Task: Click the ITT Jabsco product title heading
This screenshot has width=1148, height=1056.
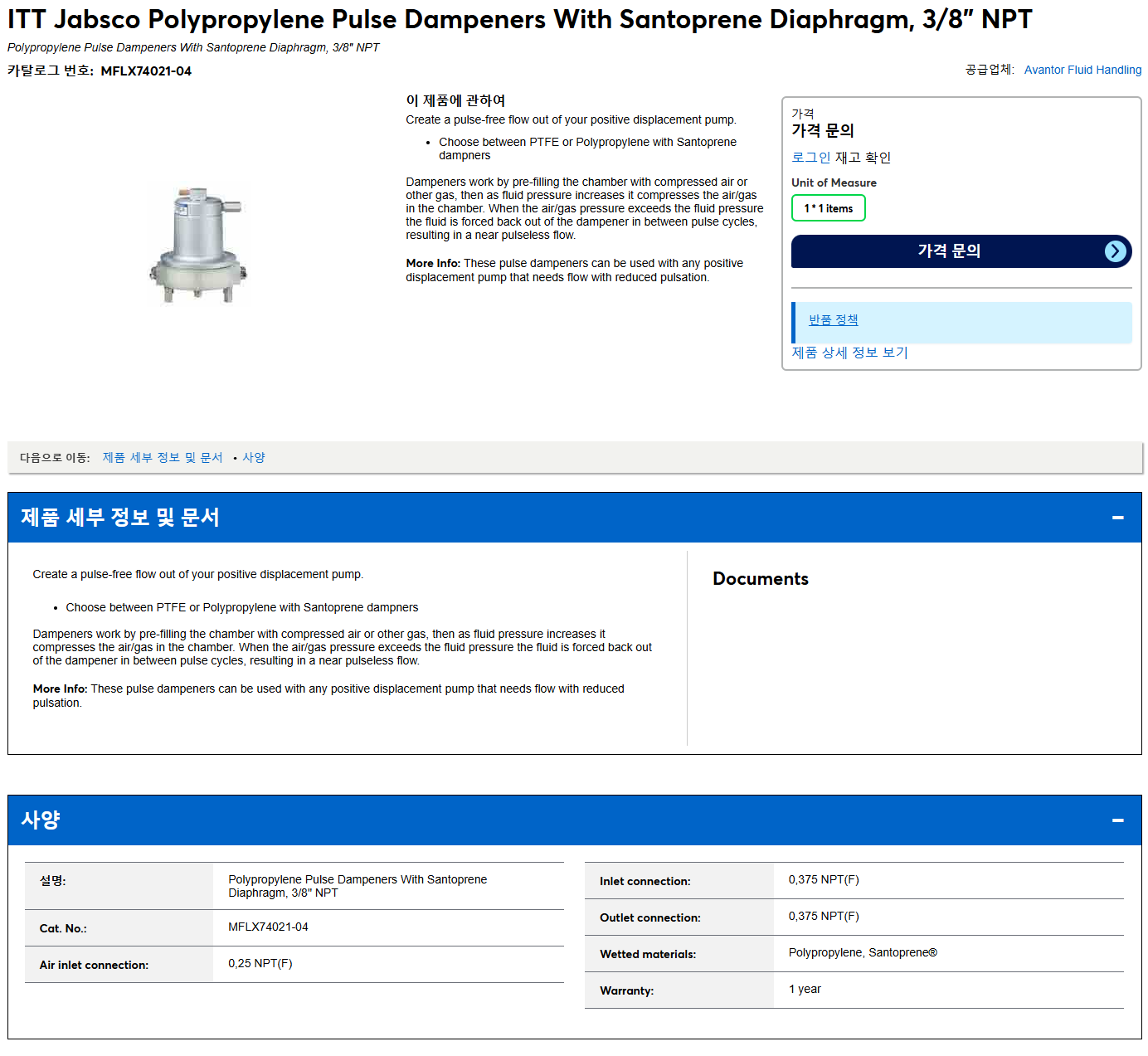Action: tap(520, 19)
